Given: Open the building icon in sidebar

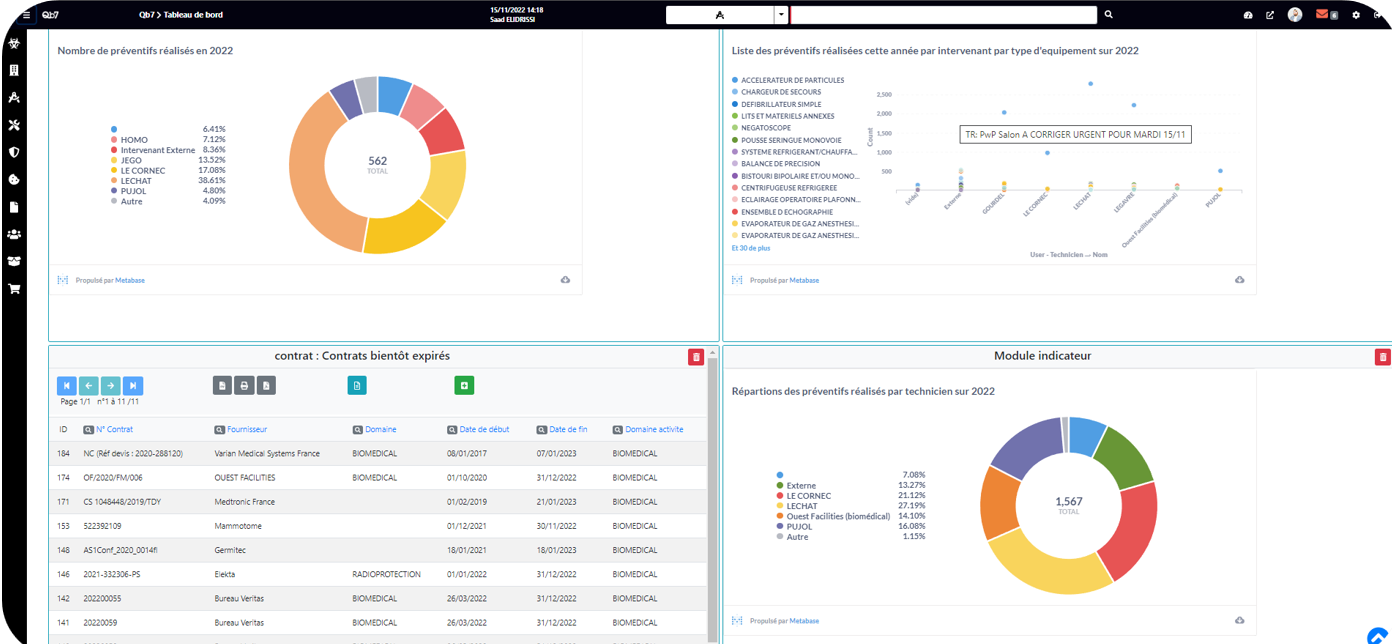Looking at the screenshot, I should 14,71.
